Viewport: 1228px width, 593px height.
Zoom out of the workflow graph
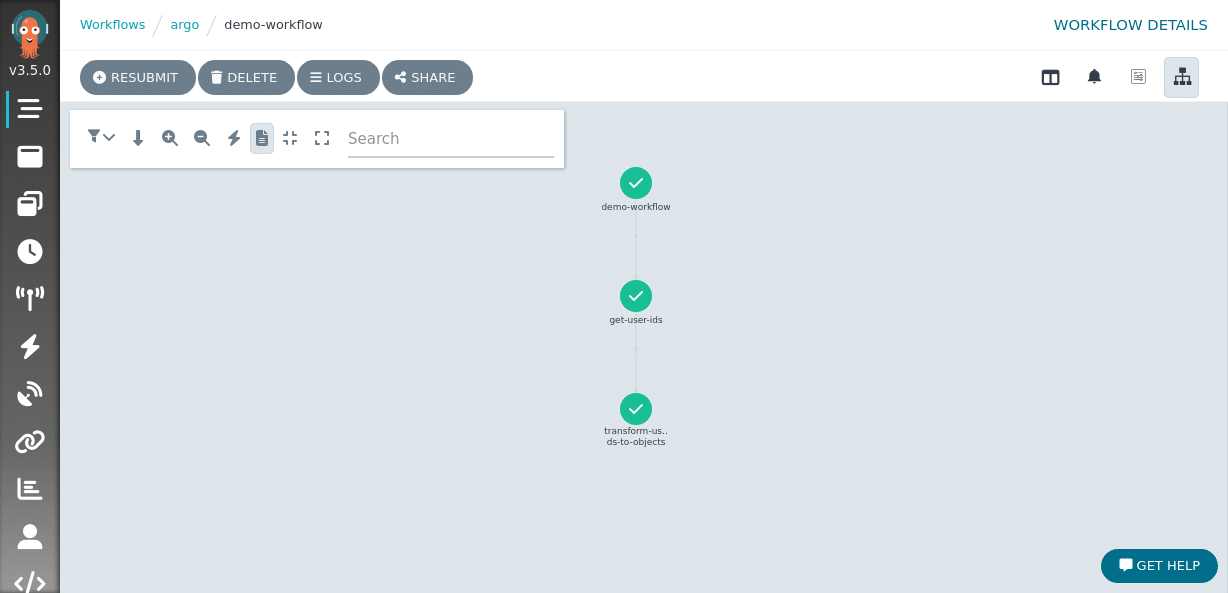202,138
